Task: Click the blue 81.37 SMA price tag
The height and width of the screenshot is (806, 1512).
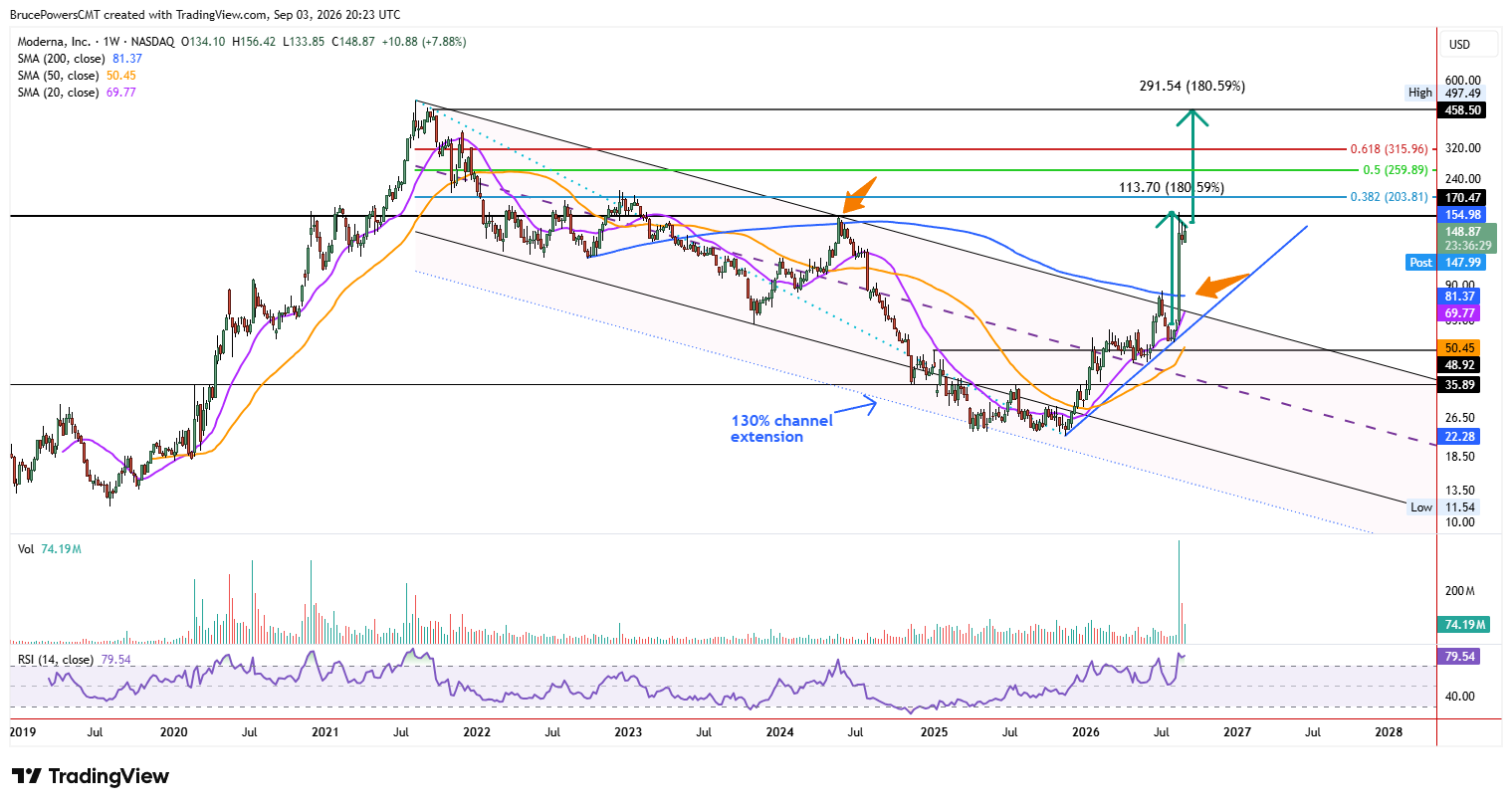Action: [x=1459, y=297]
